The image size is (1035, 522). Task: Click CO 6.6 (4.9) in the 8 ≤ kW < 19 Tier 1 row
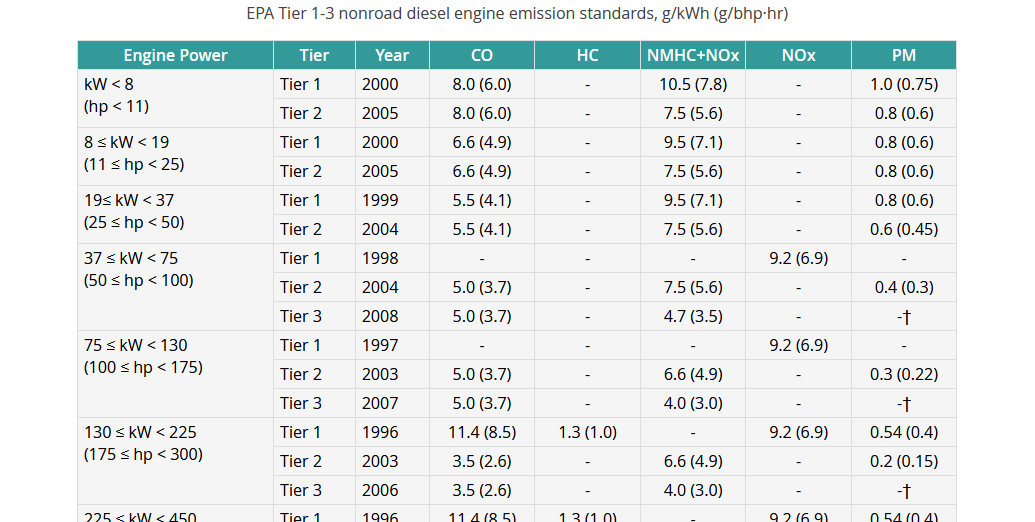482,143
